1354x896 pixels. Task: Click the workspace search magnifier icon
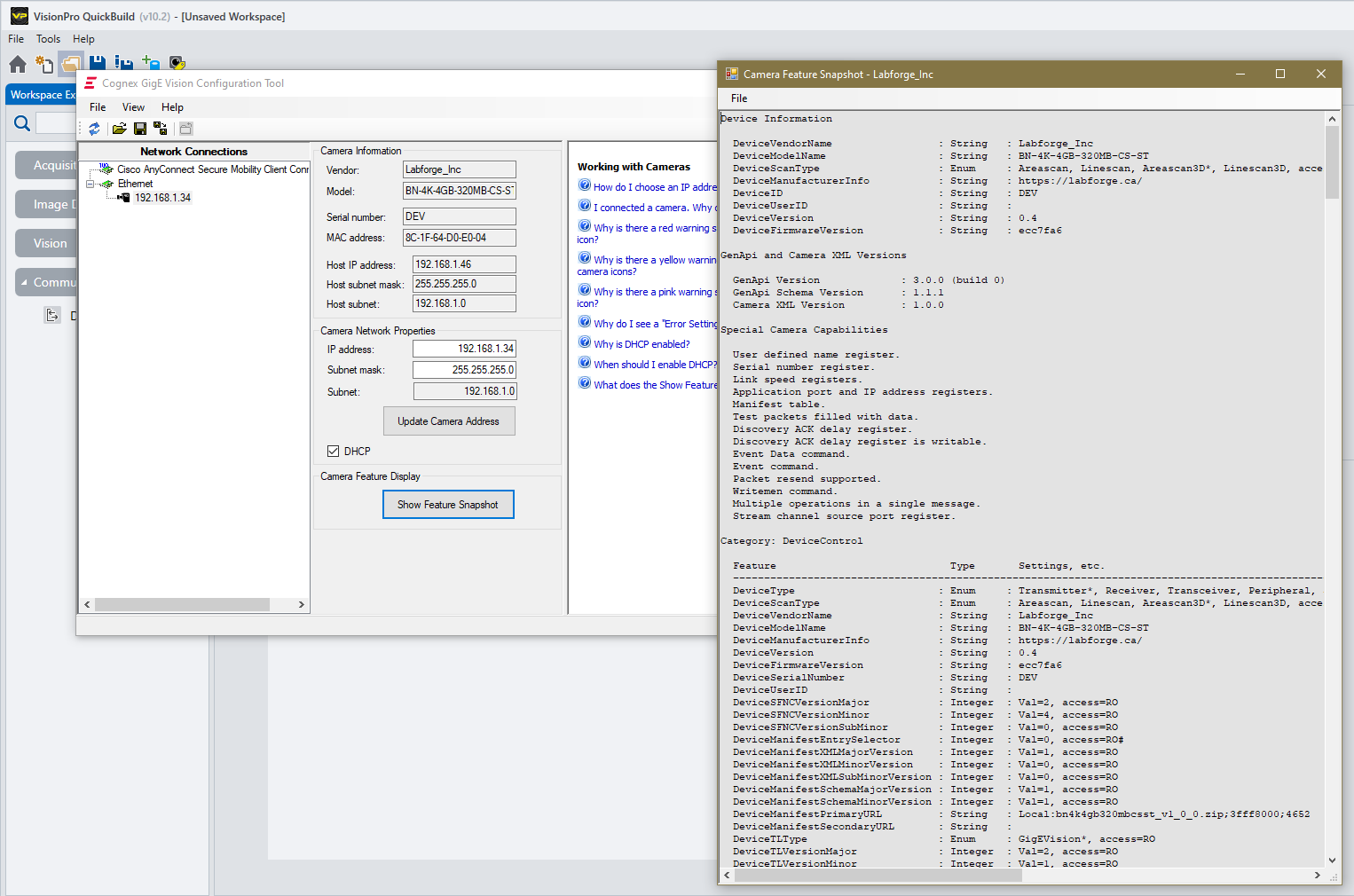pos(22,123)
